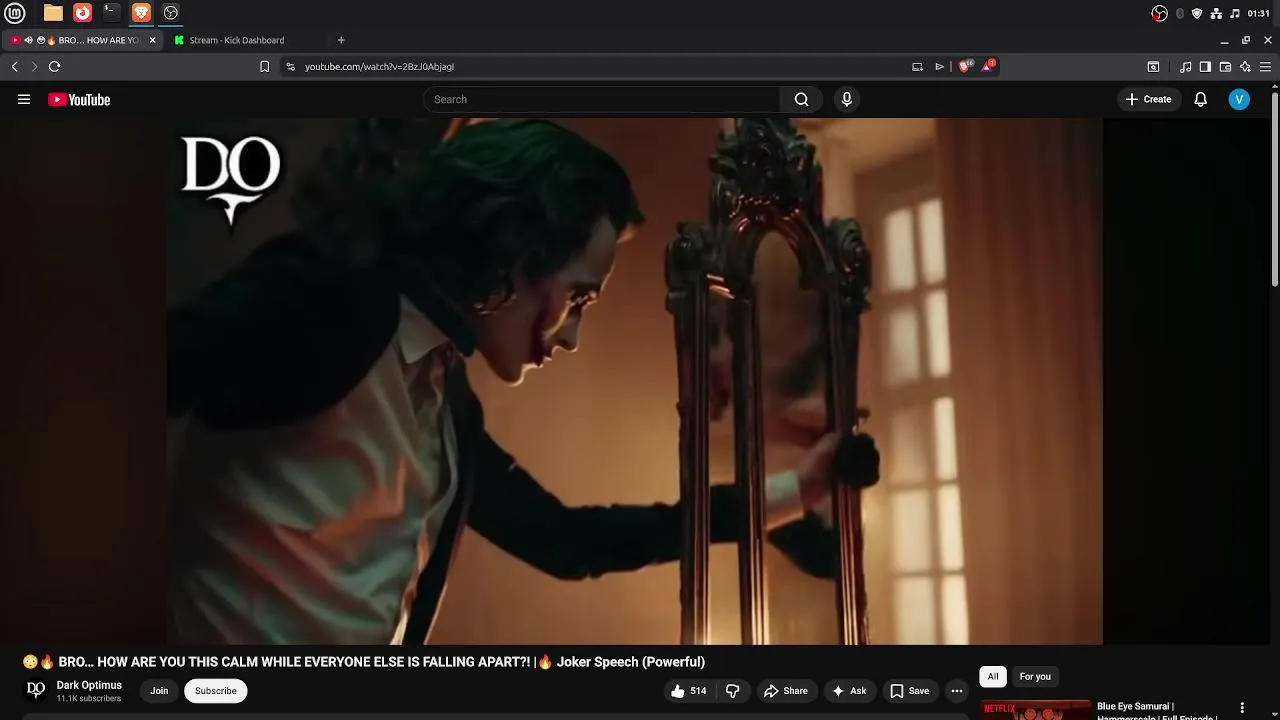Bookmark this page
1280x720 pixels.
click(x=264, y=67)
